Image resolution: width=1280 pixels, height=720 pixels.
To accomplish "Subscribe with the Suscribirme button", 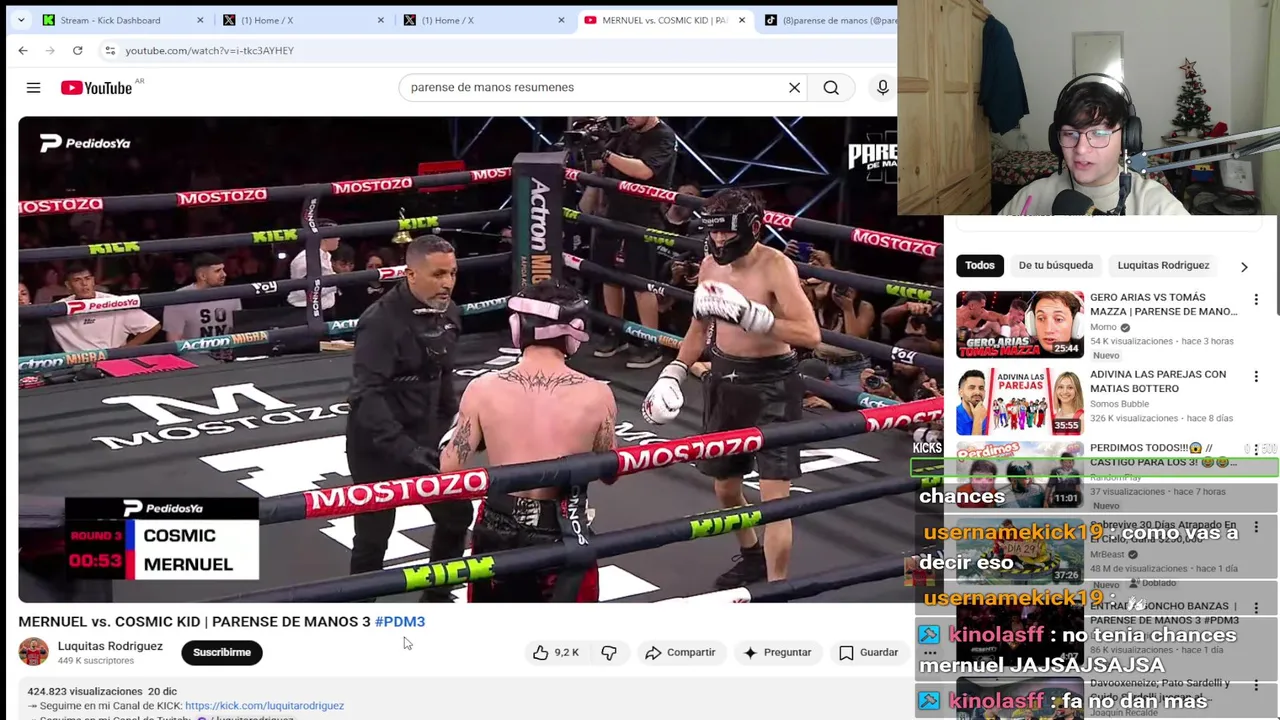I will tap(222, 652).
